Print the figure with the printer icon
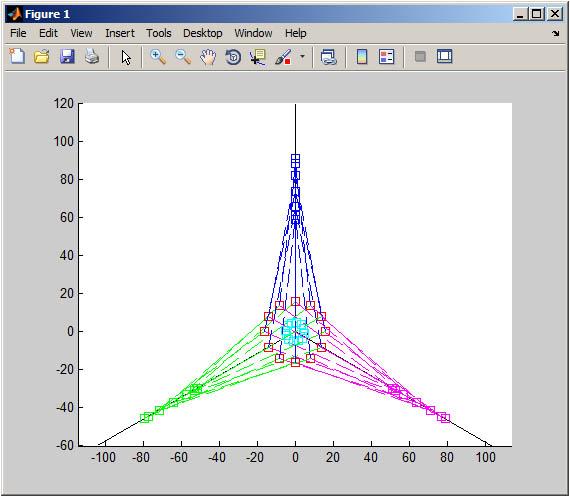The image size is (570, 497). [92, 57]
